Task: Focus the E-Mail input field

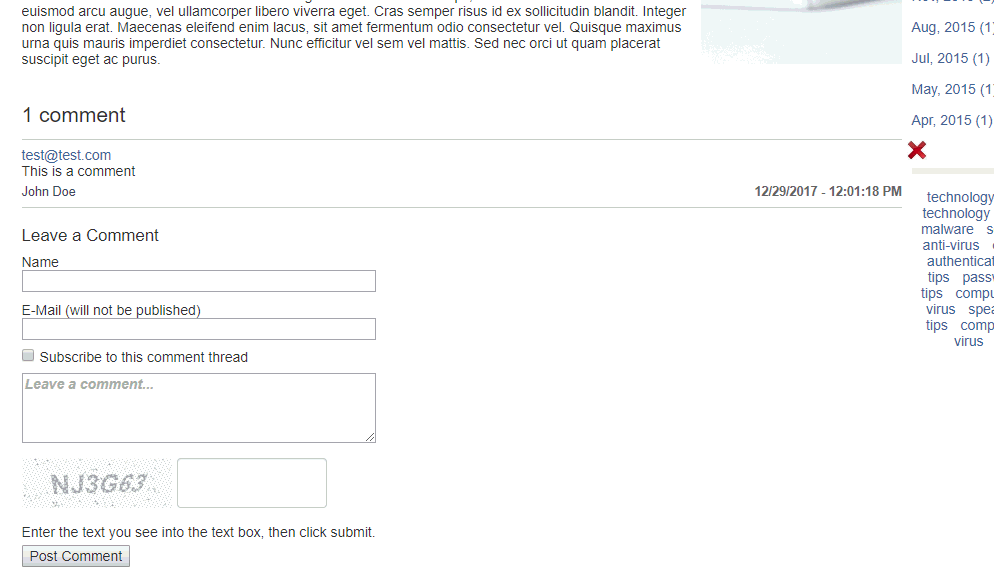Action: click(199, 329)
